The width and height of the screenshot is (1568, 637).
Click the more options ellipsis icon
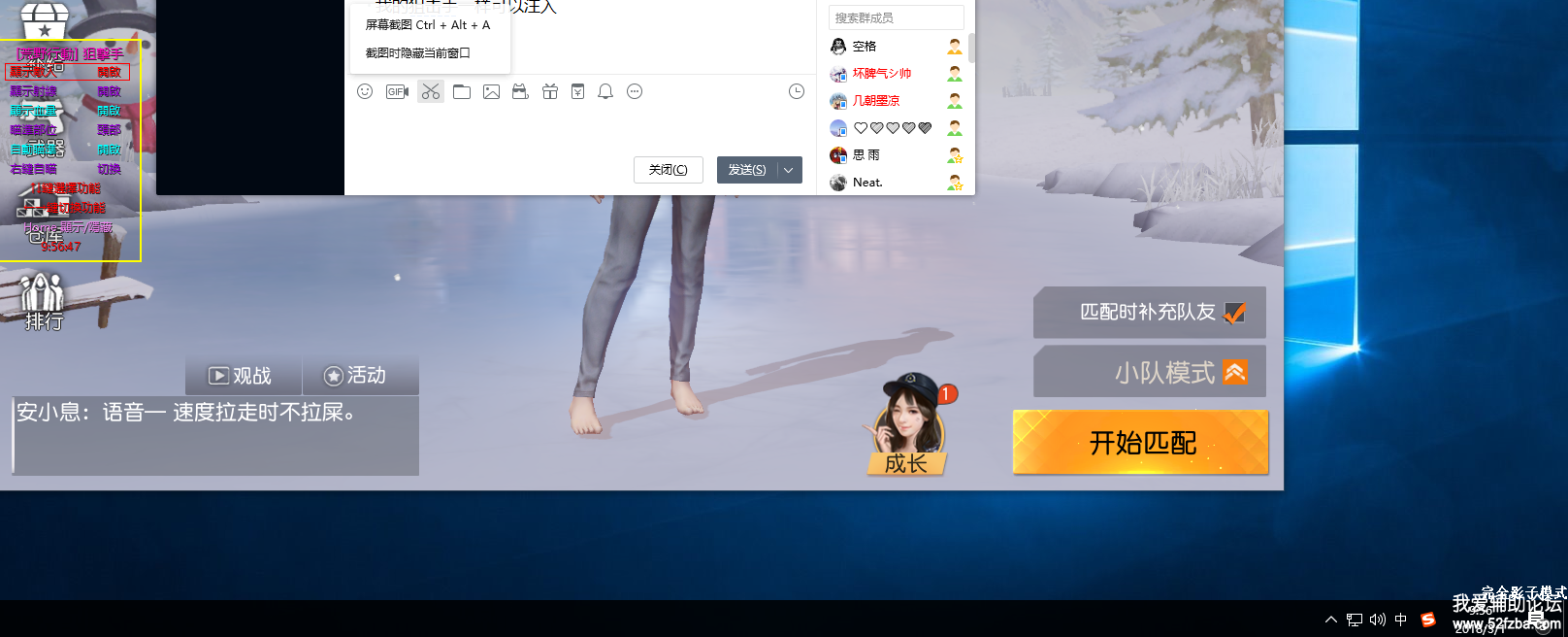coord(635,91)
